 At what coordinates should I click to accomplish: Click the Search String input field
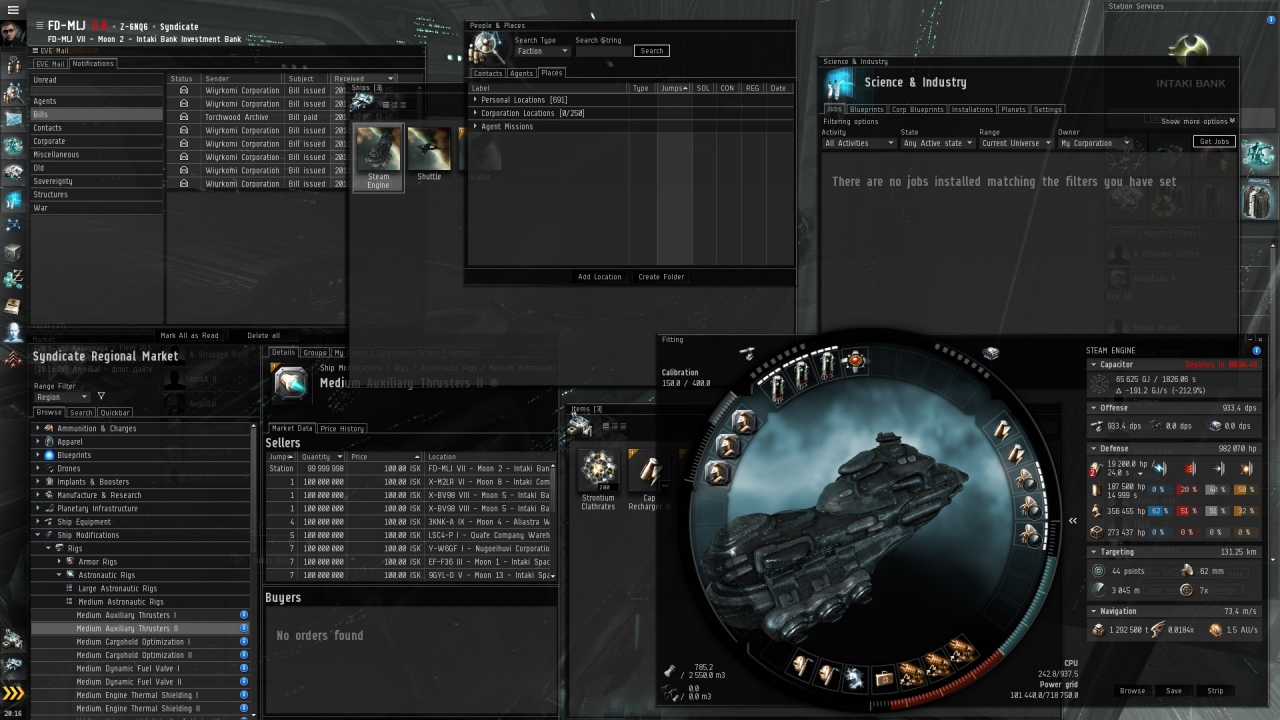point(603,51)
